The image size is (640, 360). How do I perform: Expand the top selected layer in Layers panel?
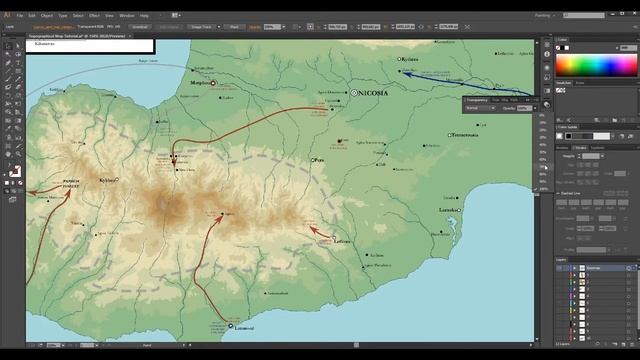point(575,268)
